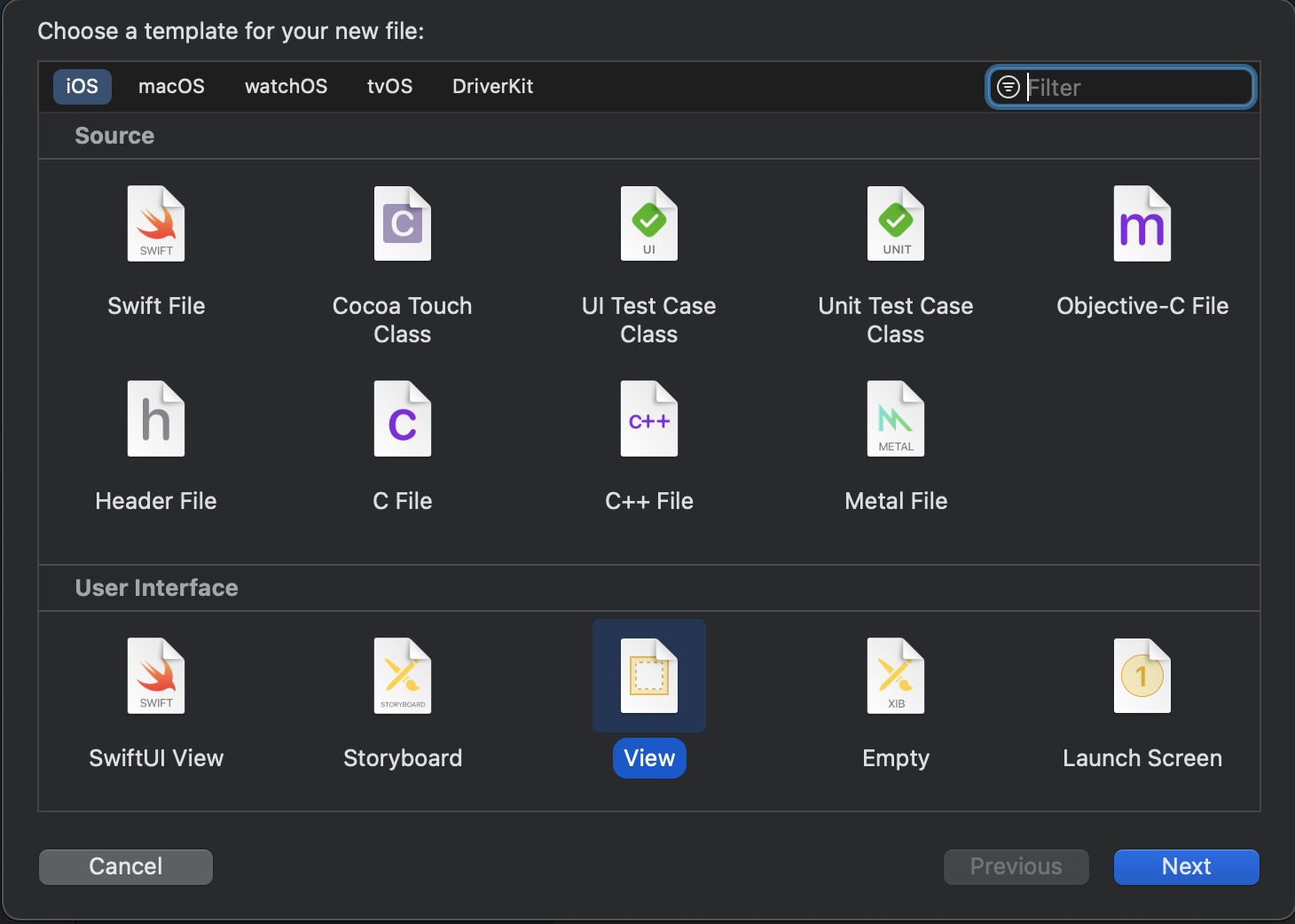
Task: Pick the Empty XIB template icon
Action: coord(896,676)
